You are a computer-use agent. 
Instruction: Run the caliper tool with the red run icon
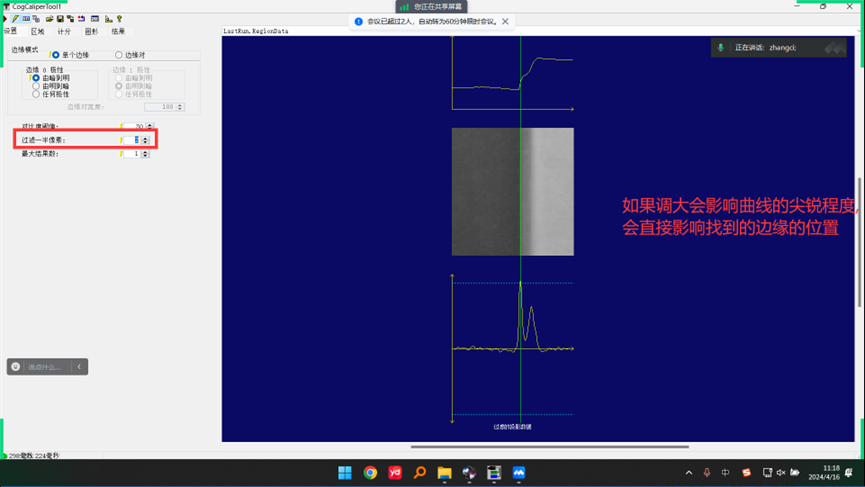point(4,19)
